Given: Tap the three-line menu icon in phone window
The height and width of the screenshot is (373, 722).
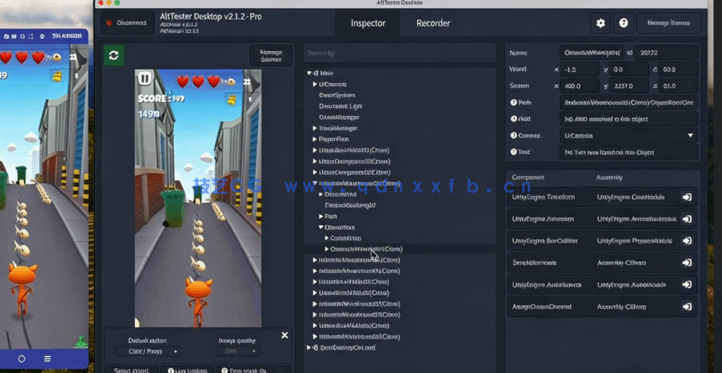Looking at the screenshot, I should tap(47, 359).
